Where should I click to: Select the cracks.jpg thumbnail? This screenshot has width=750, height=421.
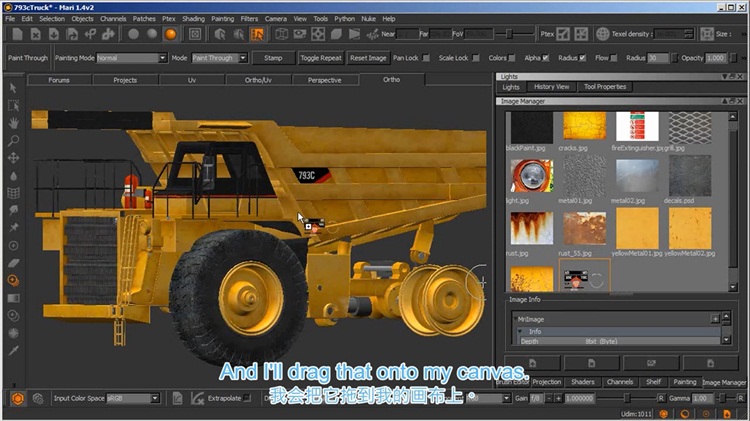pyautogui.click(x=584, y=126)
